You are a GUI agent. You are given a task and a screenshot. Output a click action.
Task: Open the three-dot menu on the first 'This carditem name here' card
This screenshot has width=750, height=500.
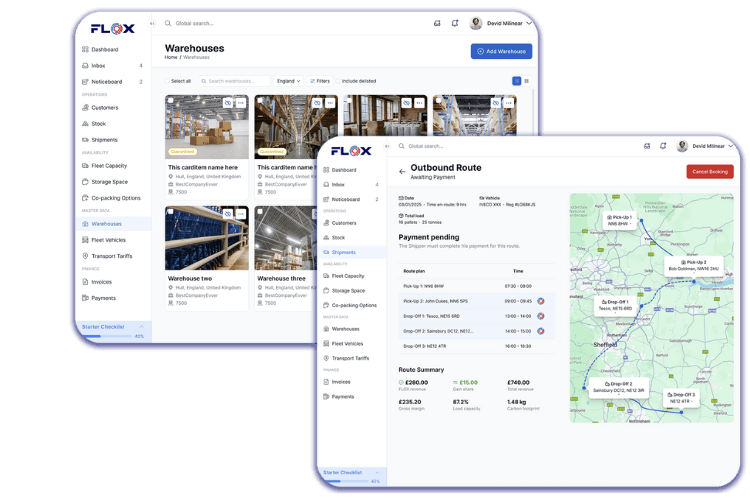pyautogui.click(x=241, y=103)
